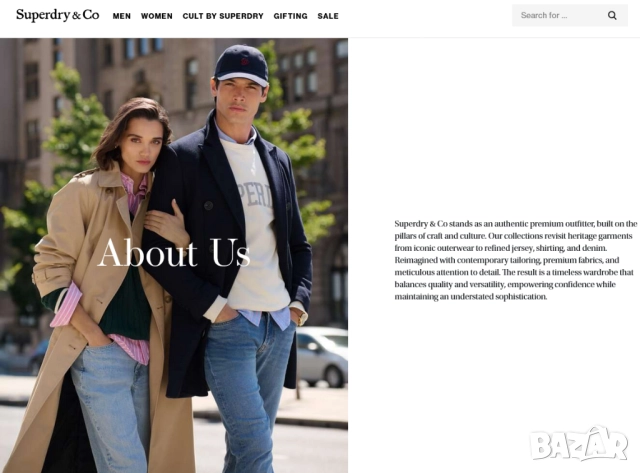Click the parked silver car in photo

click(x=322, y=356)
